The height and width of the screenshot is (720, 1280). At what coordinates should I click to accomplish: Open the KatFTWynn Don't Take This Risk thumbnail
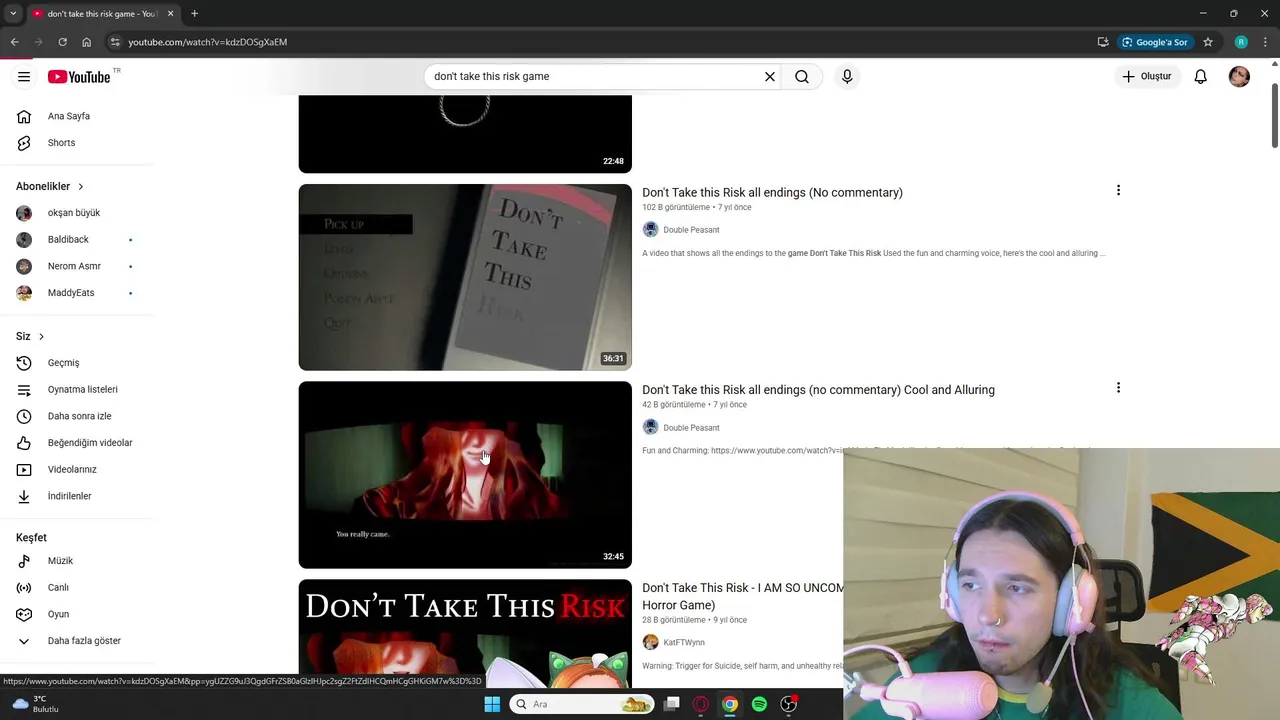(x=465, y=626)
